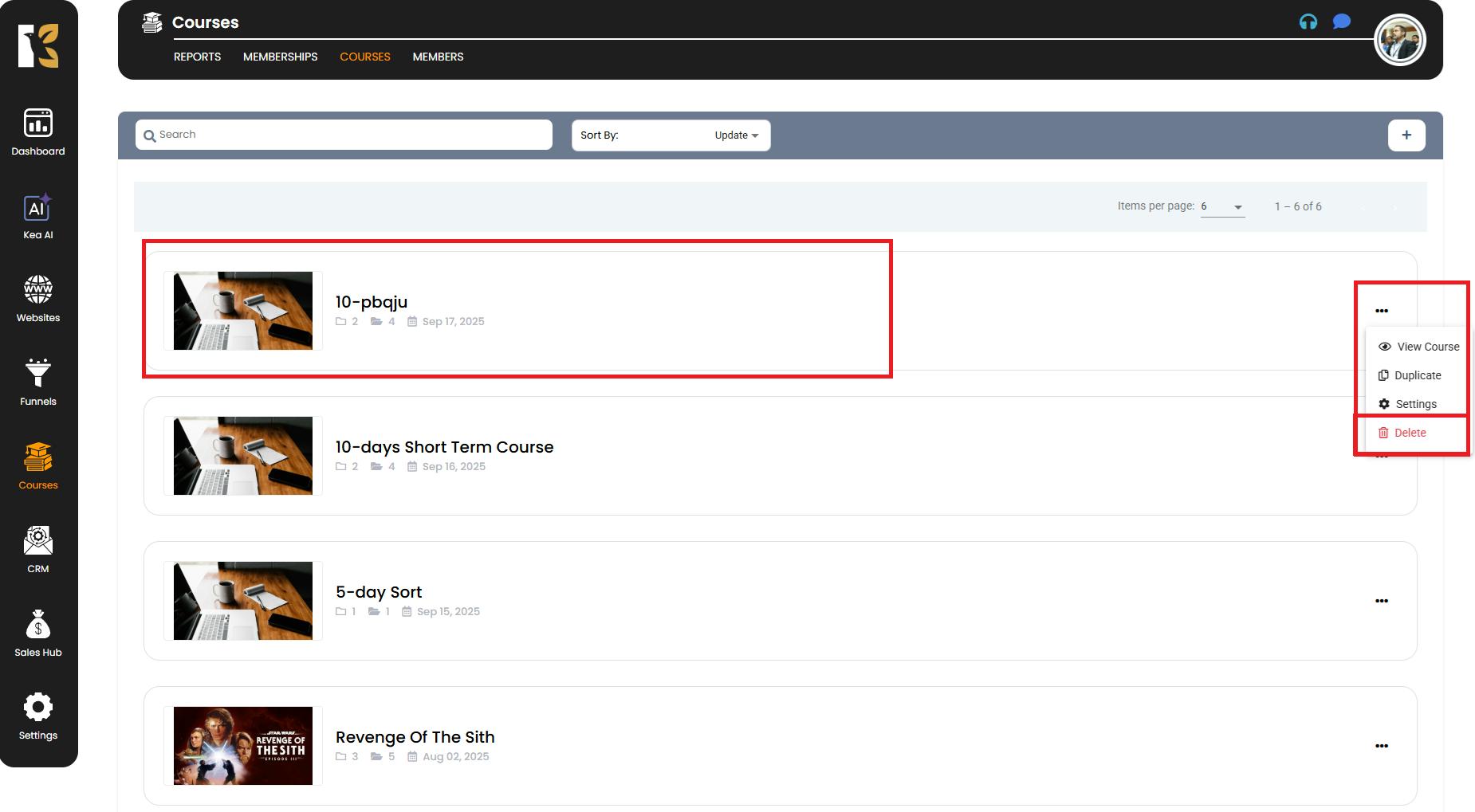1475x812 pixels.
Task: Choose Duplicate in the course menu
Action: tap(1417, 375)
